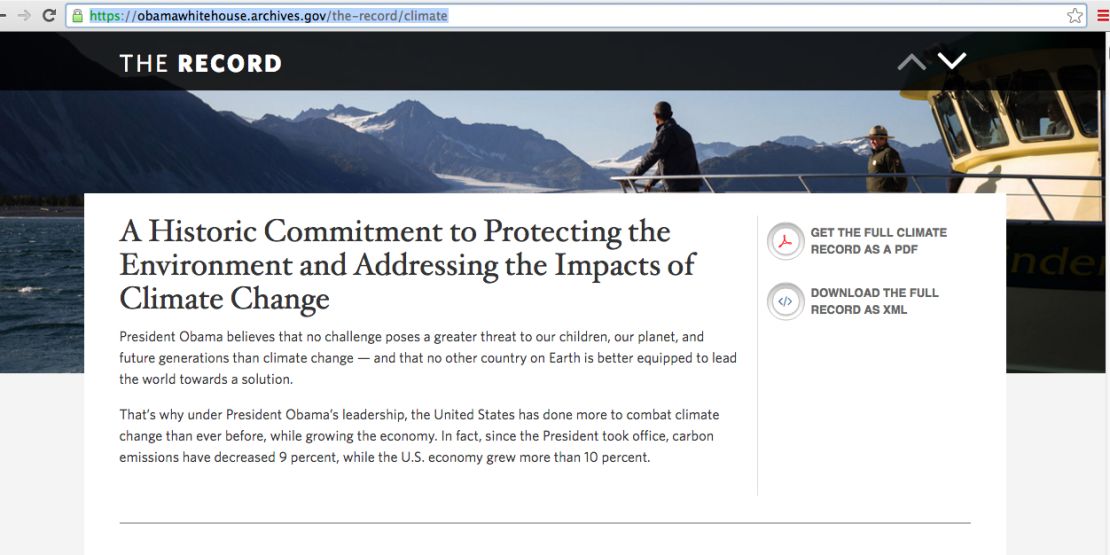The height and width of the screenshot is (555, 1110).
Task: Go to previous section with up chevron
Action: [911, 62]
